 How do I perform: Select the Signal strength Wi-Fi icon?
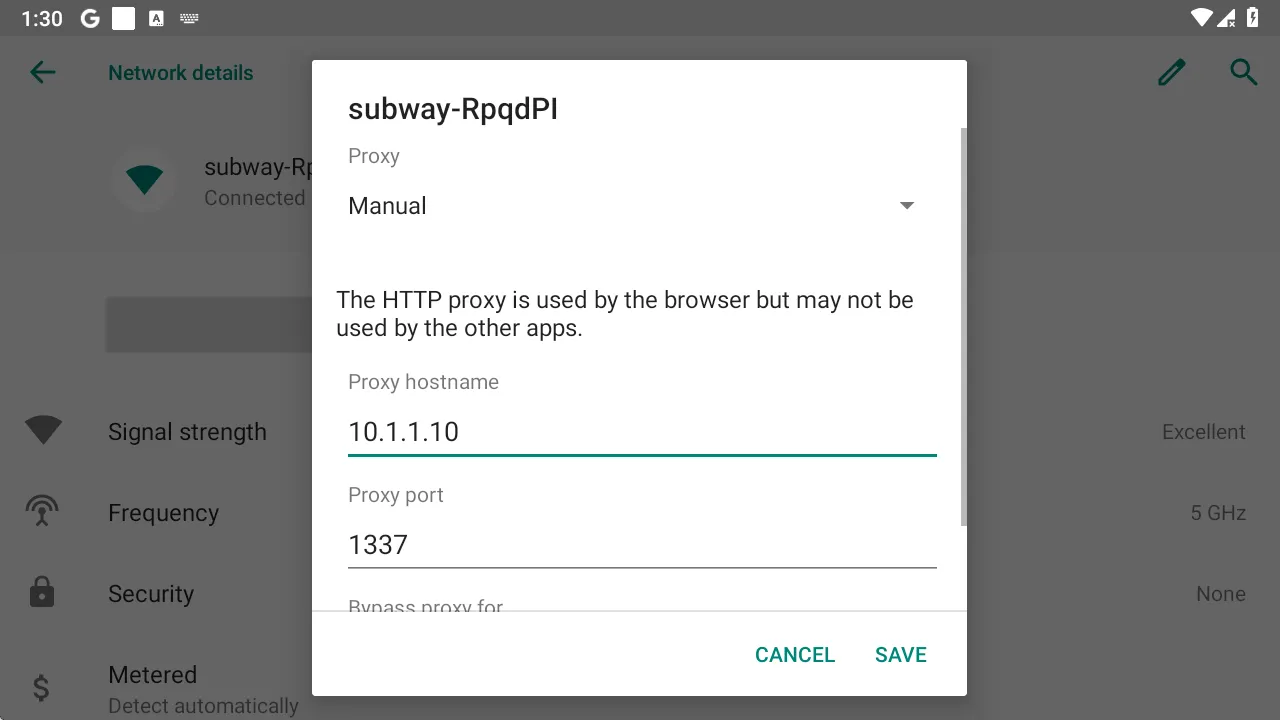pos(43,431)
